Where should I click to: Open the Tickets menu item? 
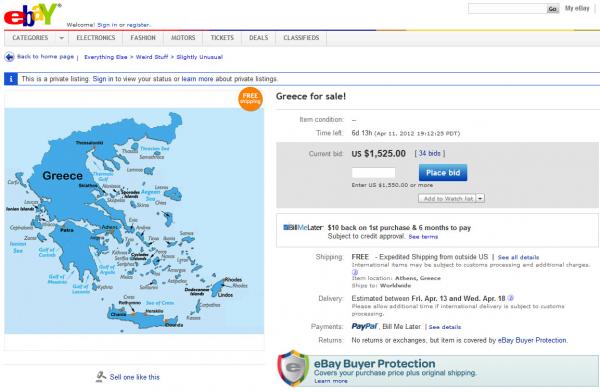point(222,38)
